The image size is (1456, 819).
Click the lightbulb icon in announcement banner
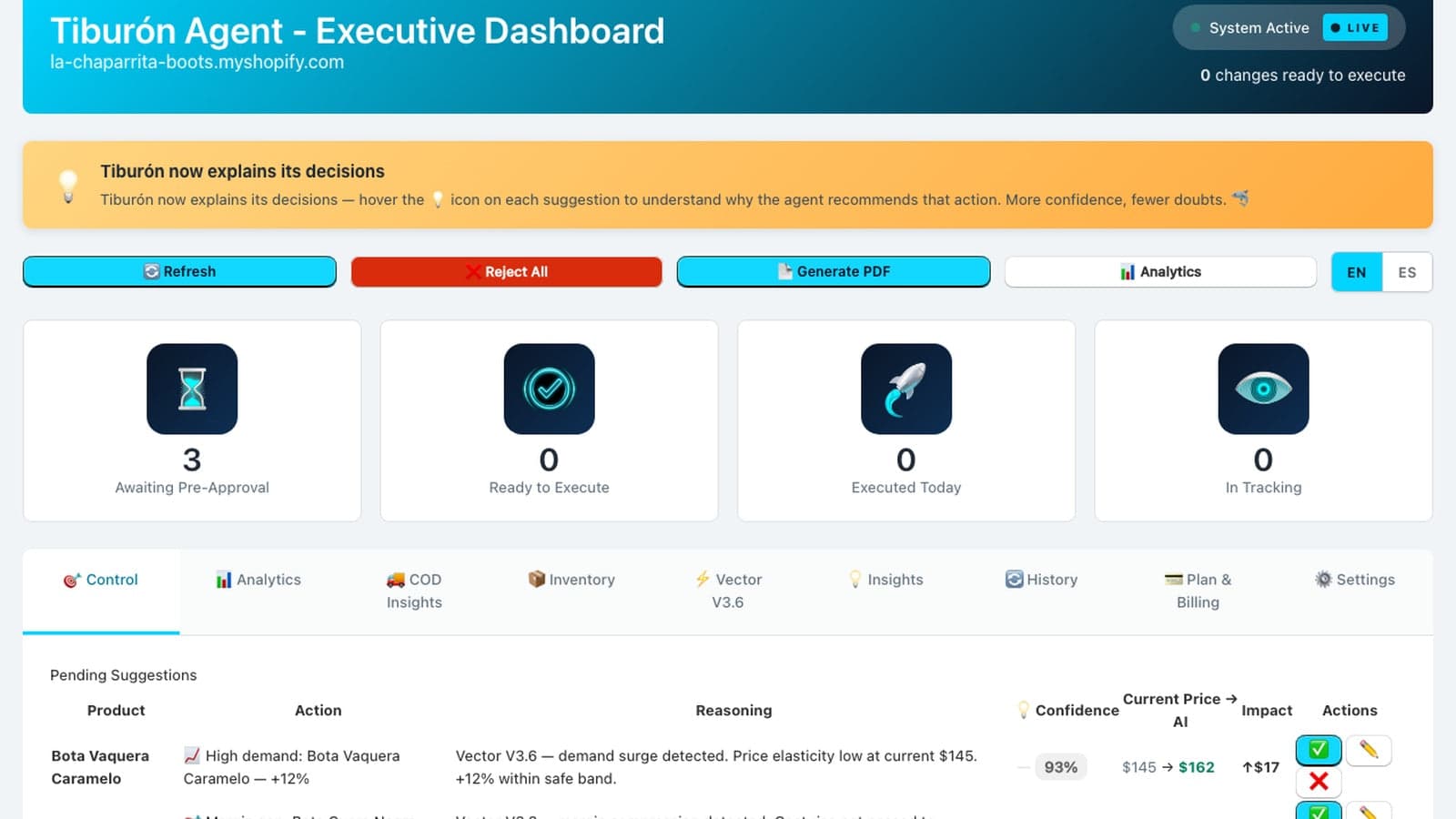[68, 185]
